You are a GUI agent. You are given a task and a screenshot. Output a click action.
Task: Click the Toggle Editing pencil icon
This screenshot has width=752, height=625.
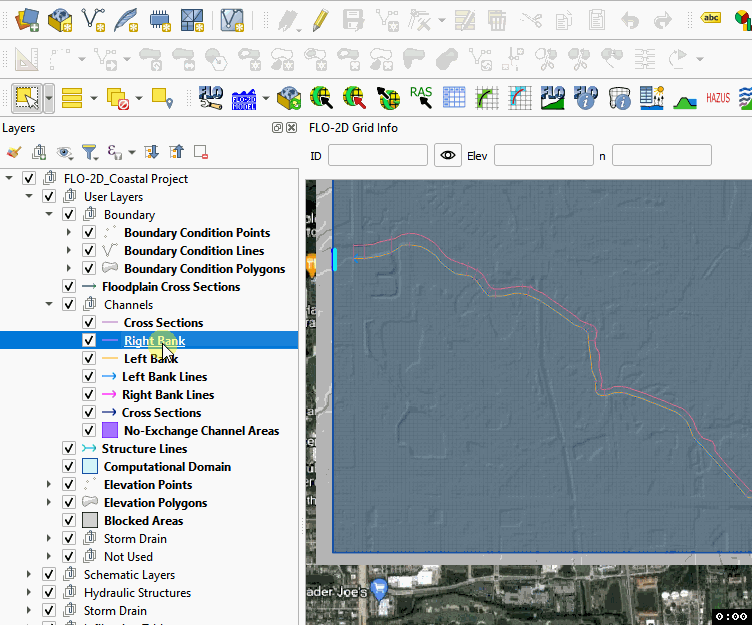[x=320, y=19]
